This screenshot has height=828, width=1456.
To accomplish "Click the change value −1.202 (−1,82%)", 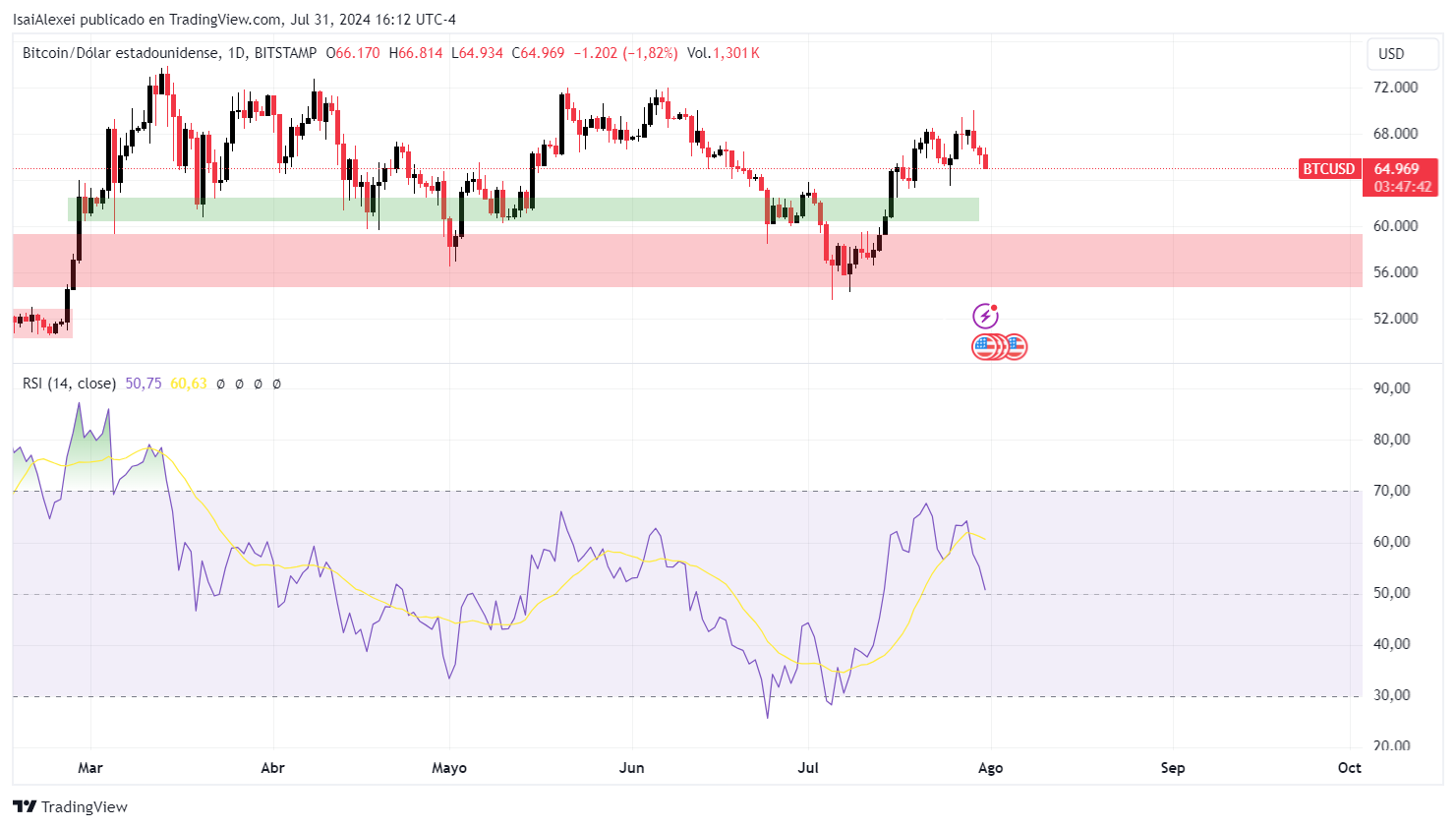I will click(x=625, y=53).
